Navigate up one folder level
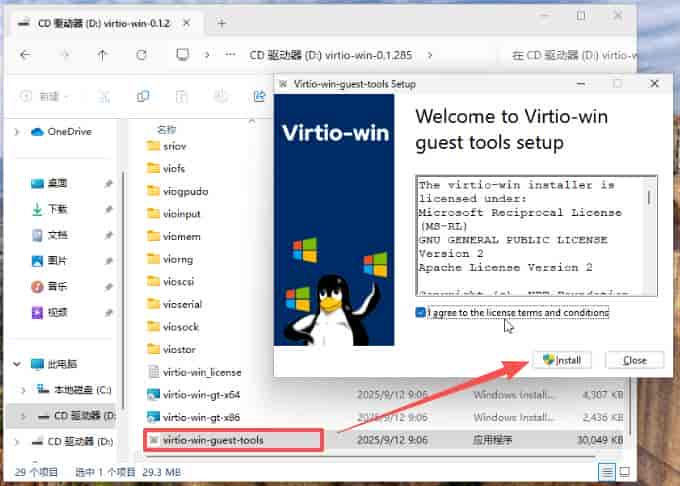This screenshot has width=680, height=486. point(102,55)
